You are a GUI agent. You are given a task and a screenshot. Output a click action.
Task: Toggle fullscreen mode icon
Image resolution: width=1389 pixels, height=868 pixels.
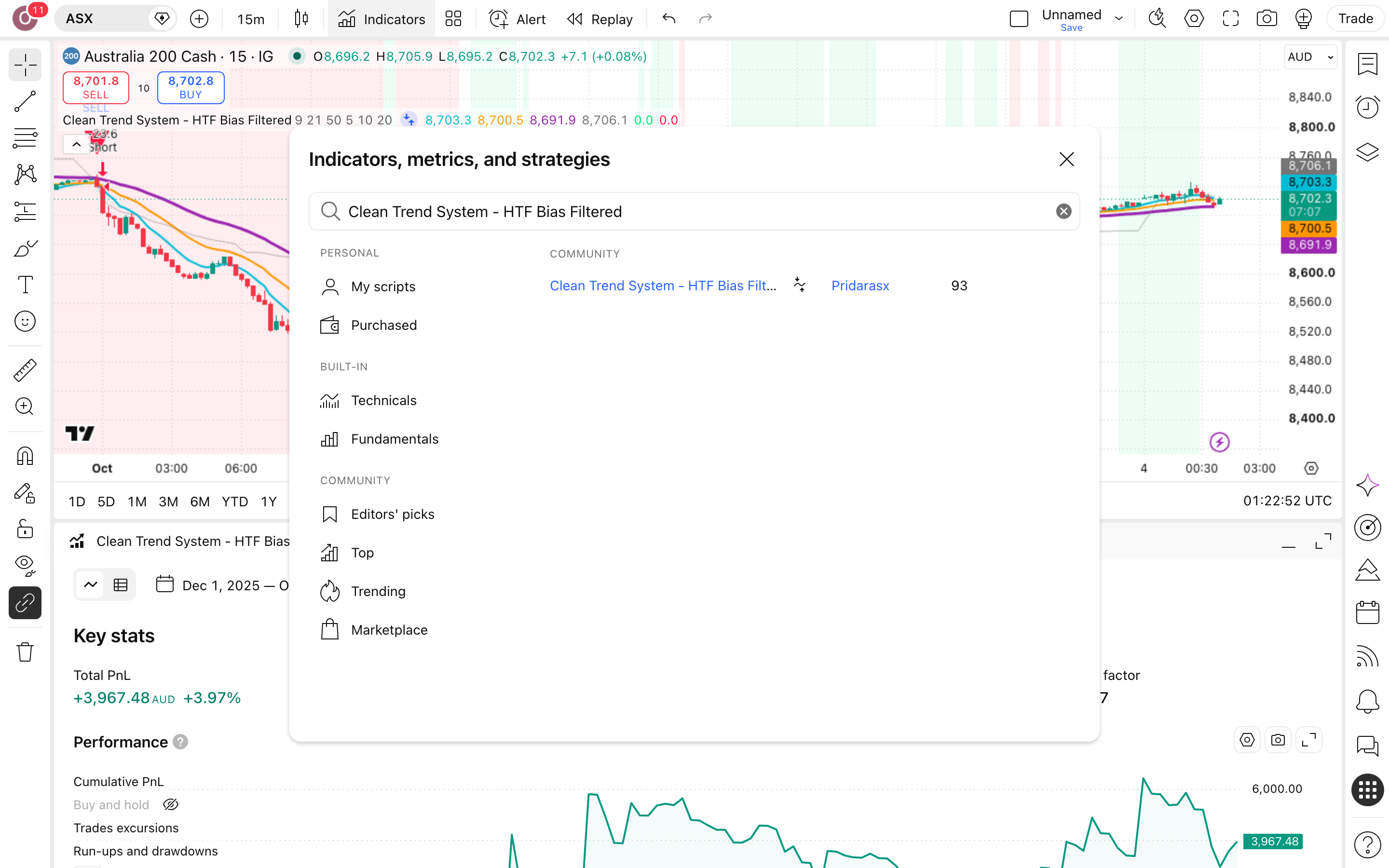tap(1230, 19)
